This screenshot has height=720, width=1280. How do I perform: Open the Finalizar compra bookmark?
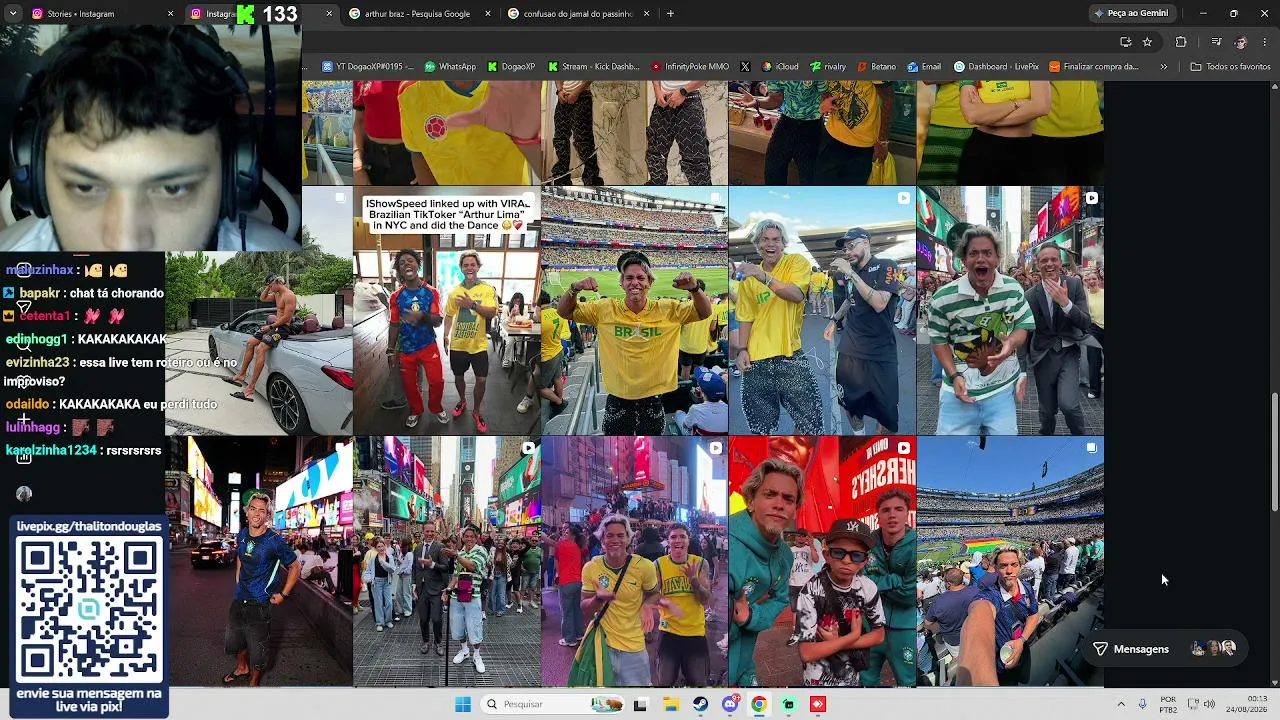coord(1094,67)
